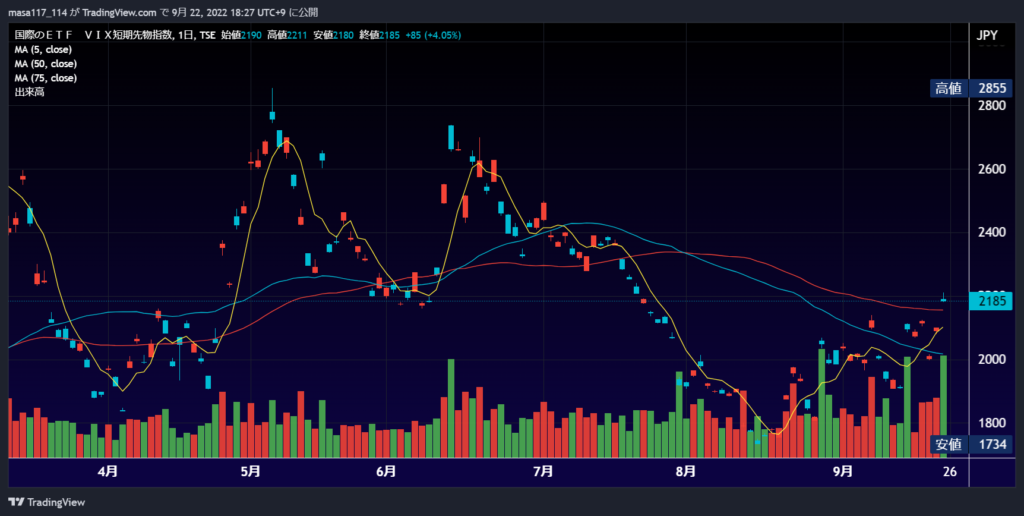Click 2600 on the price axis
The height and width of the screenshot is (516, 1024).
coord(991,169)
